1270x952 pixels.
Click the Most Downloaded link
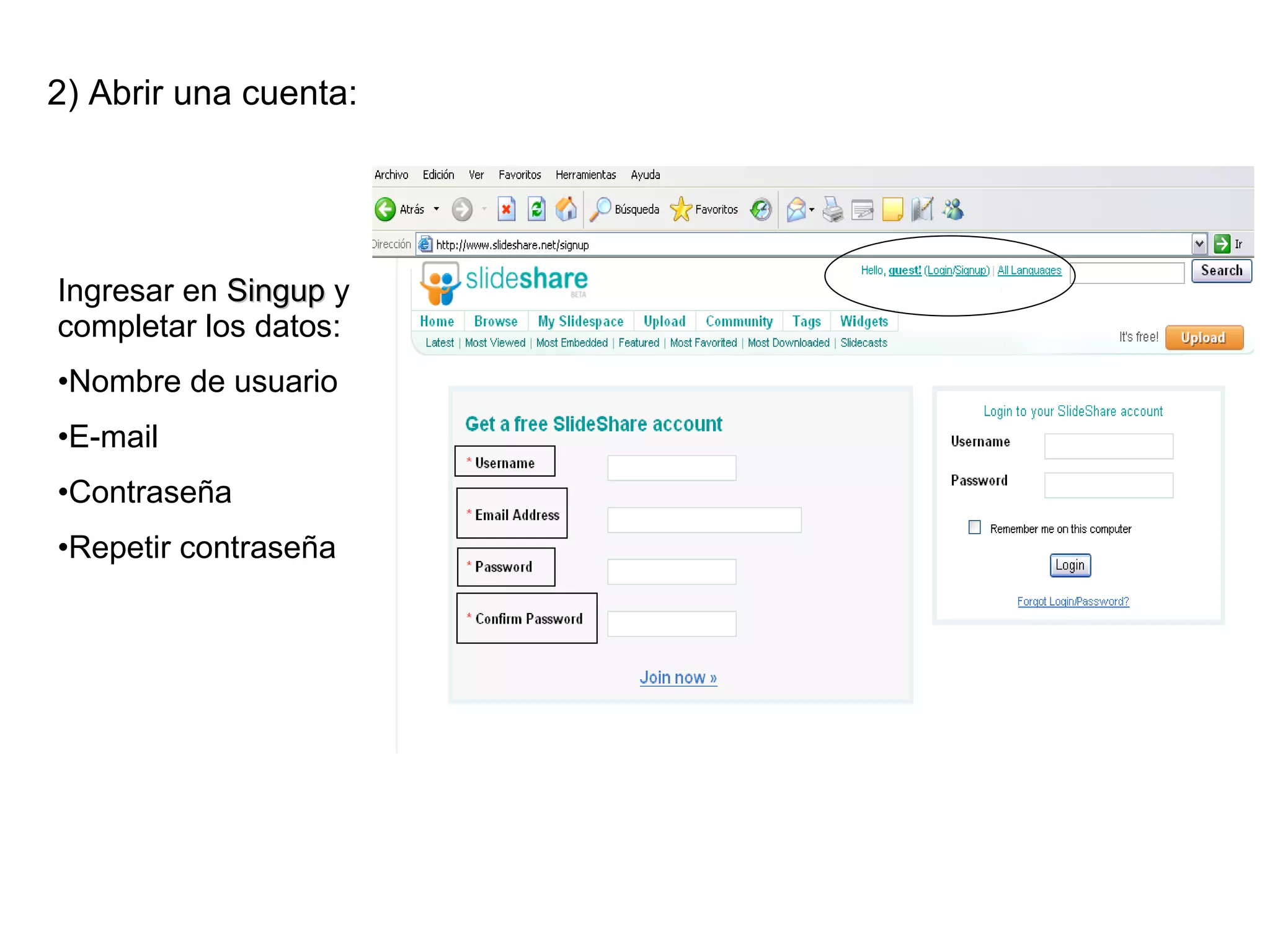[x=788, y=343]
